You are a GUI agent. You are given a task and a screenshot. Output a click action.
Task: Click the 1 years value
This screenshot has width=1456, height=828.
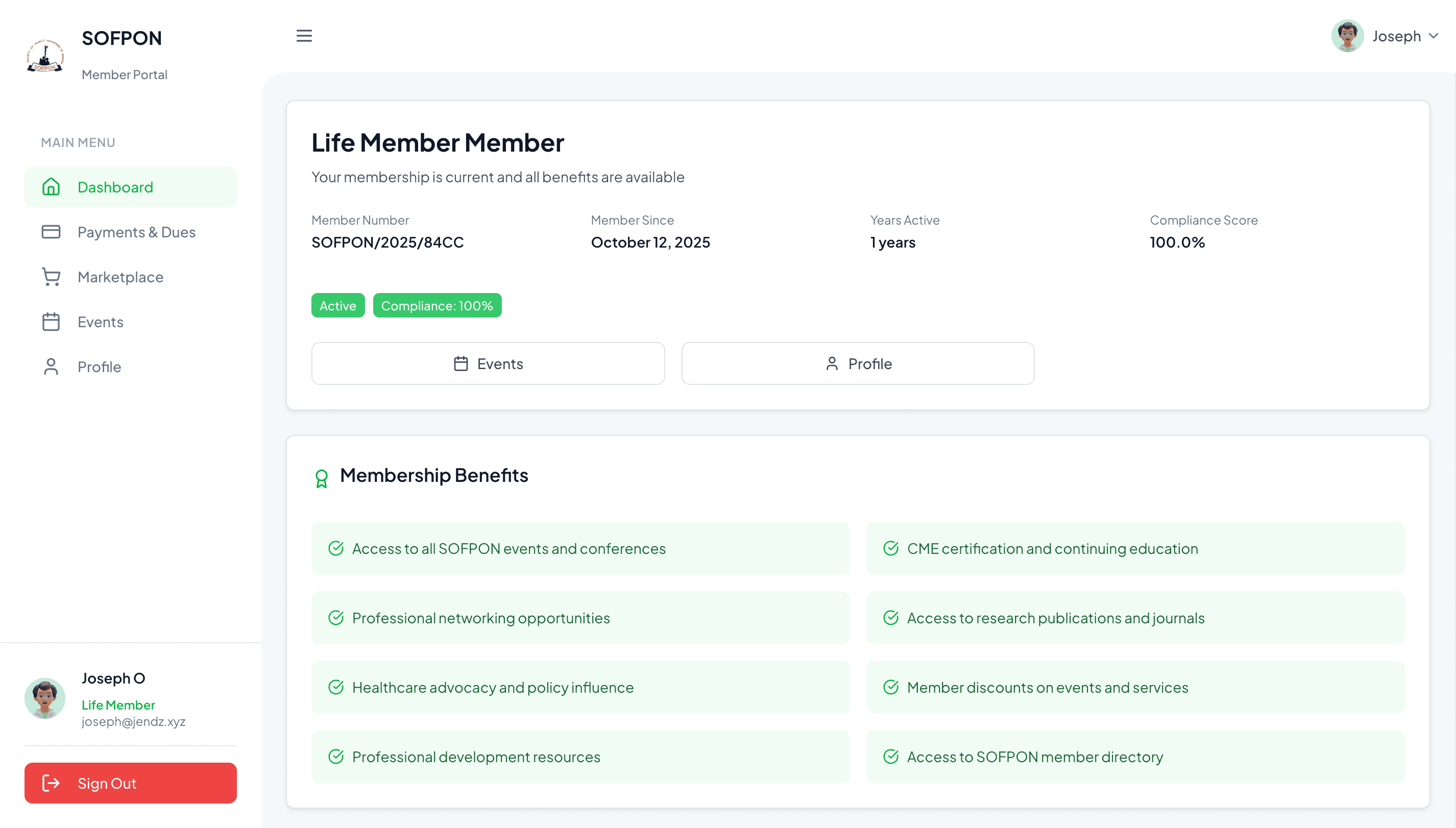[893, 242]
